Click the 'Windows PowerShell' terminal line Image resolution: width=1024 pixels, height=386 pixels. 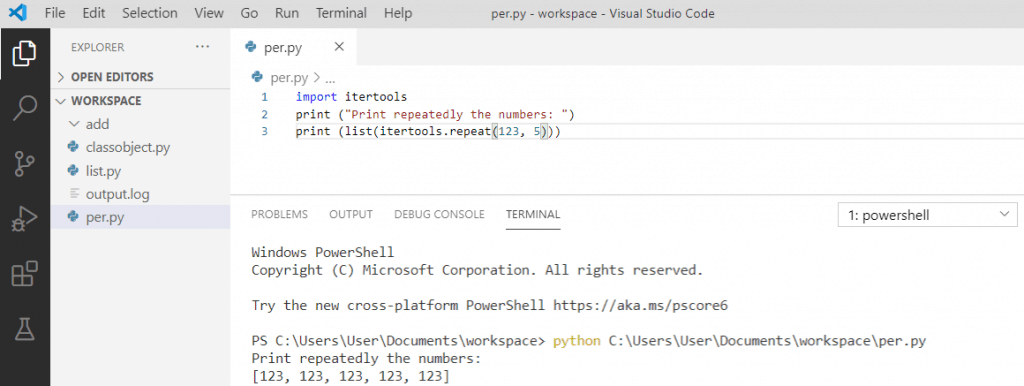[x=323, y=252]
